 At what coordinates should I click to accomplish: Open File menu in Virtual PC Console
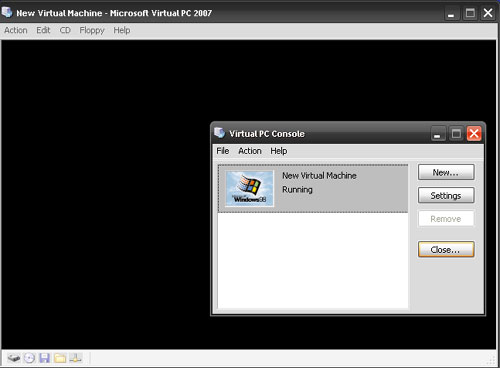[x=223, y=151]
